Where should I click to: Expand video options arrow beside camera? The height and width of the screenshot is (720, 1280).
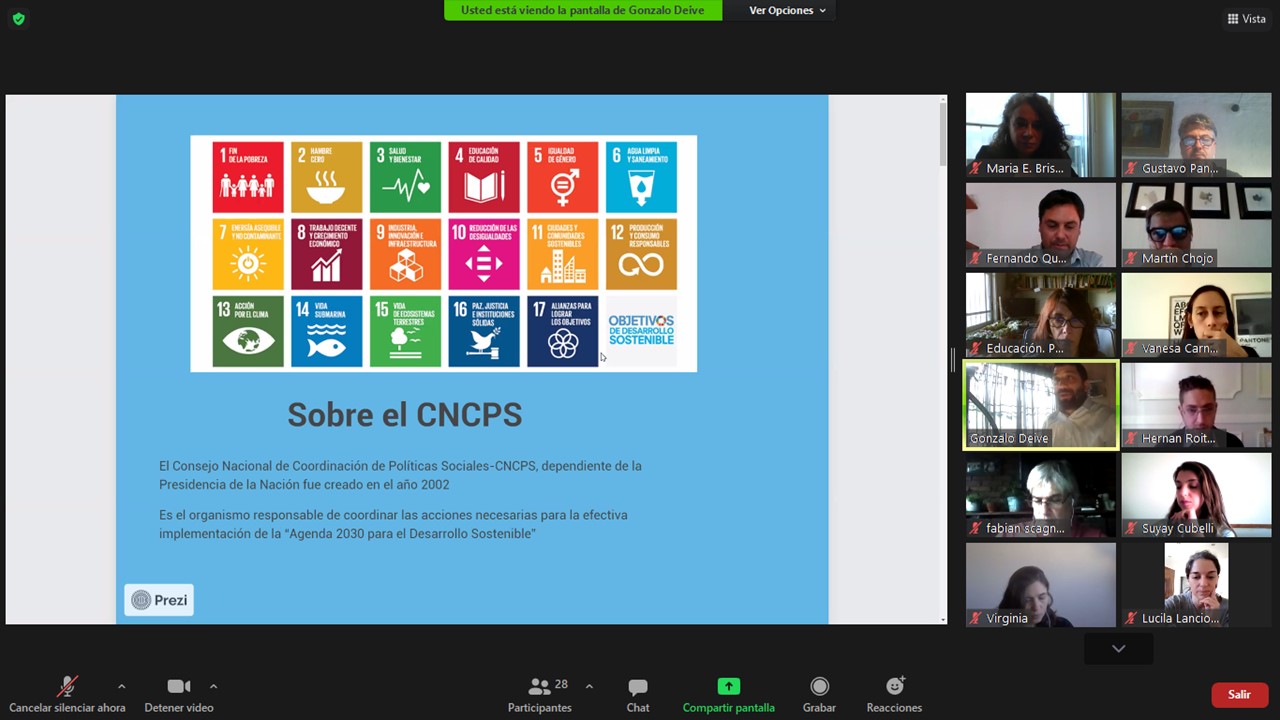tap(213, 687)
